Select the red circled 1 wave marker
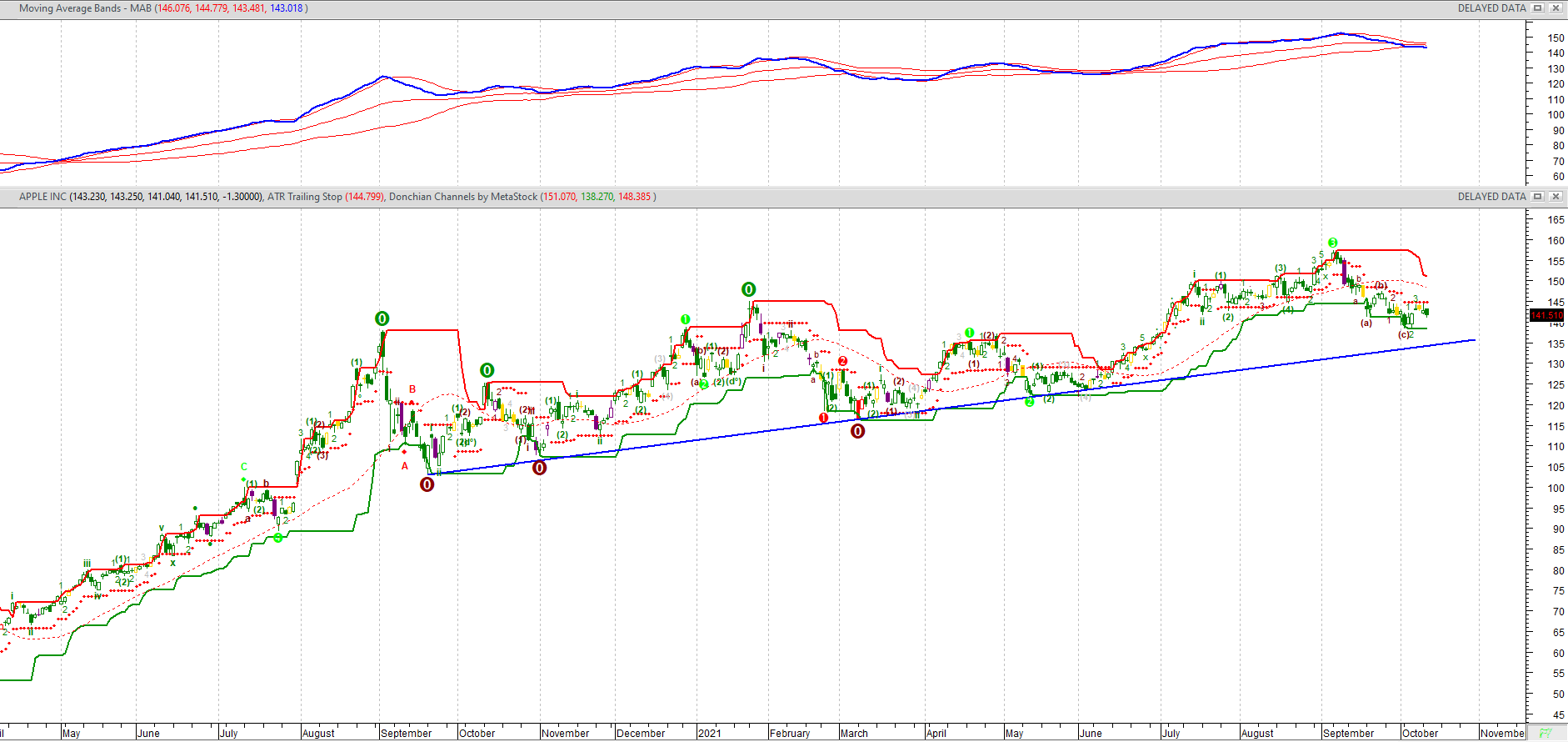This screenshot has width=1568, height=742. (x=823, y=418)
